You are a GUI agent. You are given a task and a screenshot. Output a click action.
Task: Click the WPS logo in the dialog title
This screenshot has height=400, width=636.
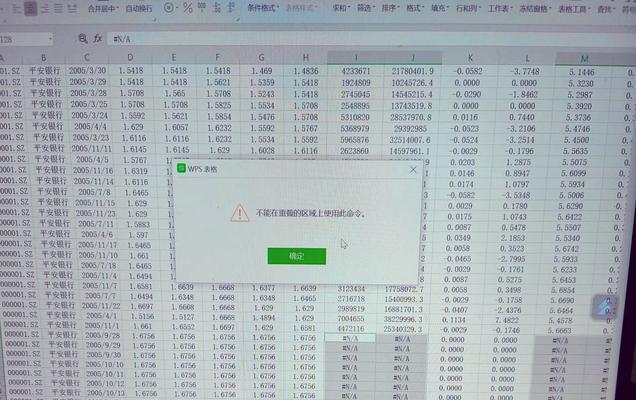tap(181, 168)
